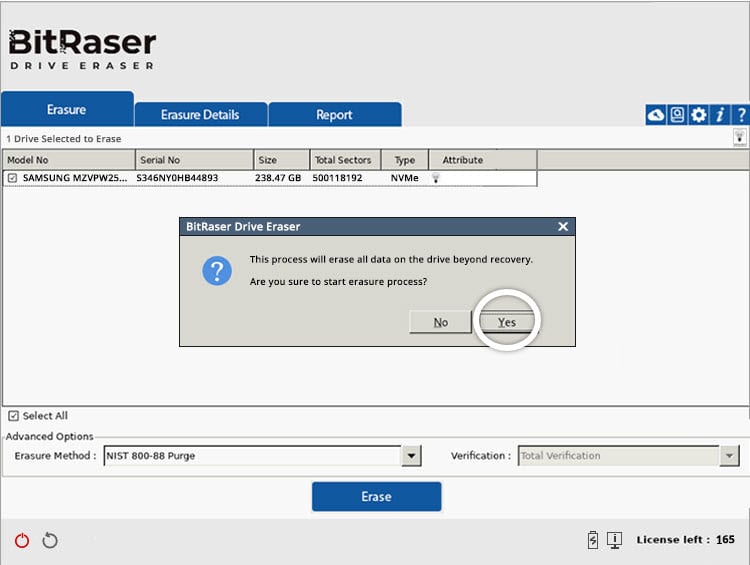750x565 pixels.
Task: Close the BitRaser Drive Eraser dialog
Action: click(x=563, y=226)
